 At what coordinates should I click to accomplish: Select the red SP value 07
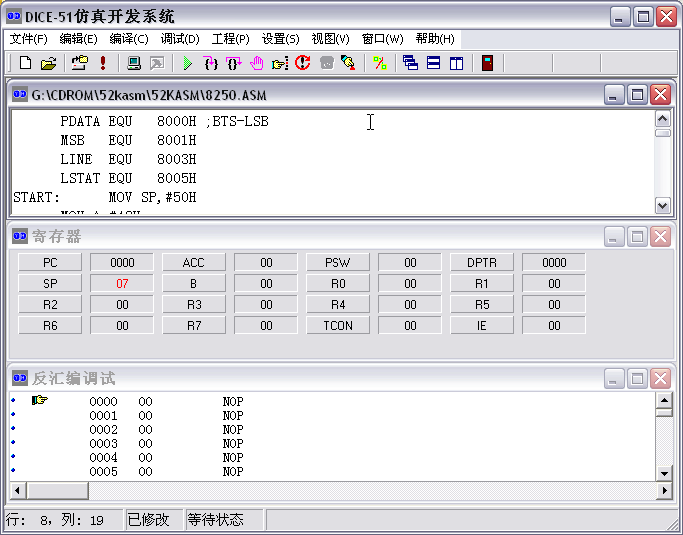click(x=122, y=284)
